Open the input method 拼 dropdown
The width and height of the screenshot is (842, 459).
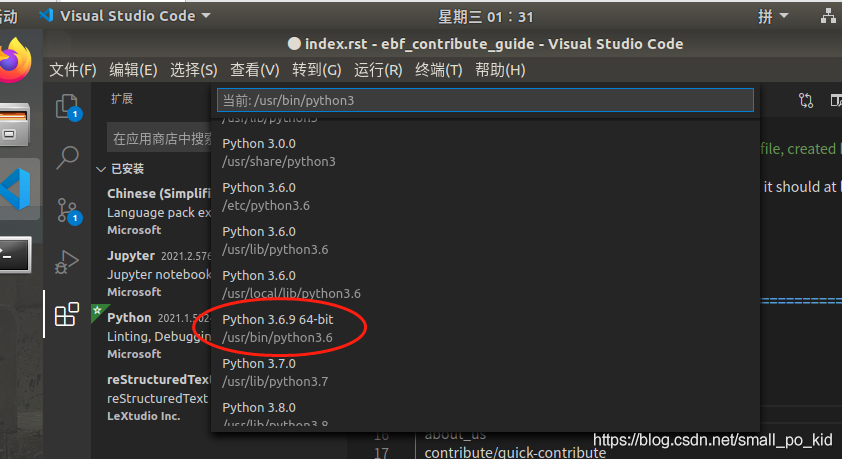[x=773, y=16]
